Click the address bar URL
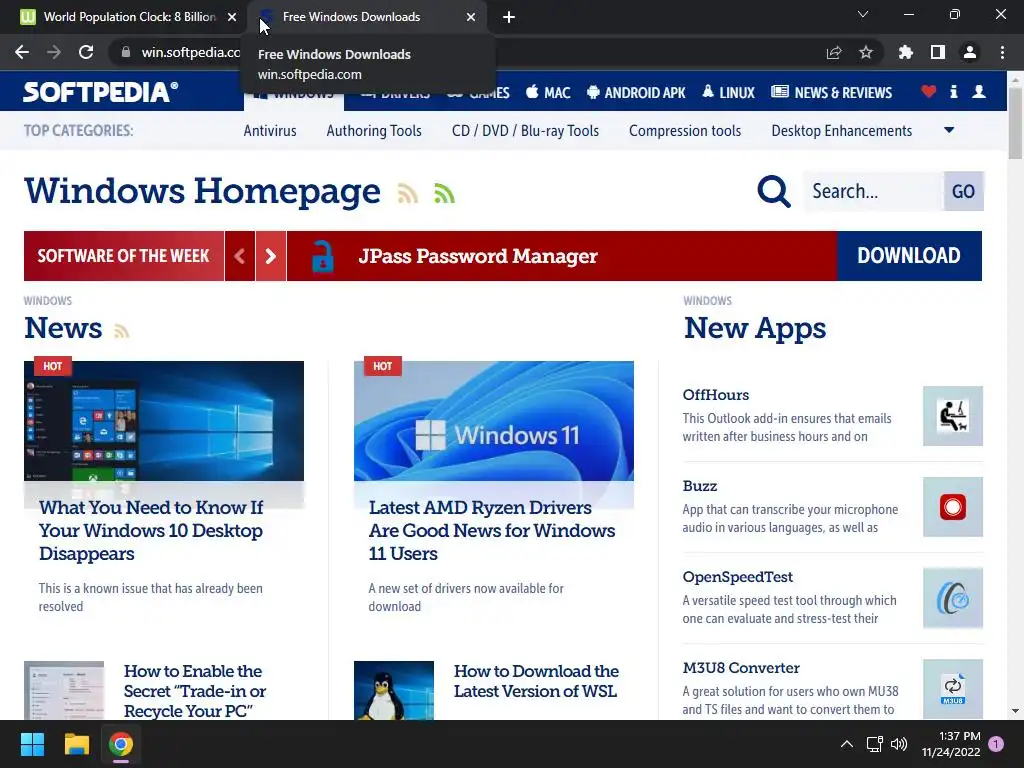 point(191,52)
